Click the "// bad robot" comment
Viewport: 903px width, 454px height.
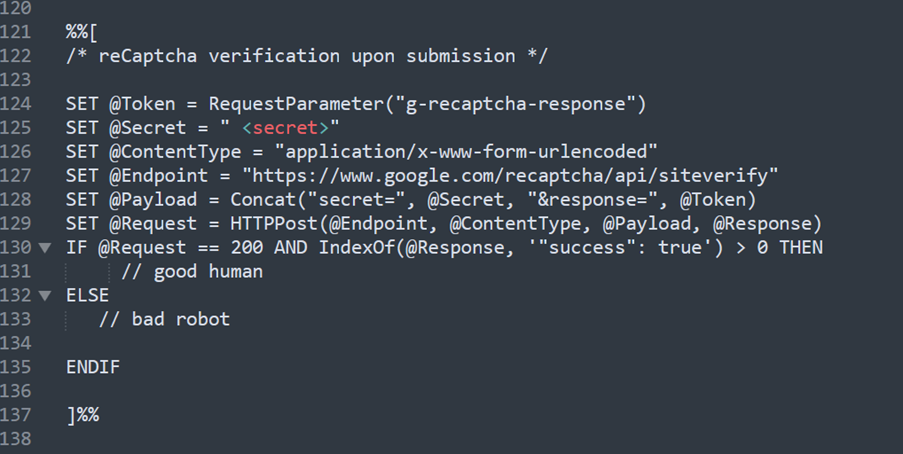click(164, 319)
